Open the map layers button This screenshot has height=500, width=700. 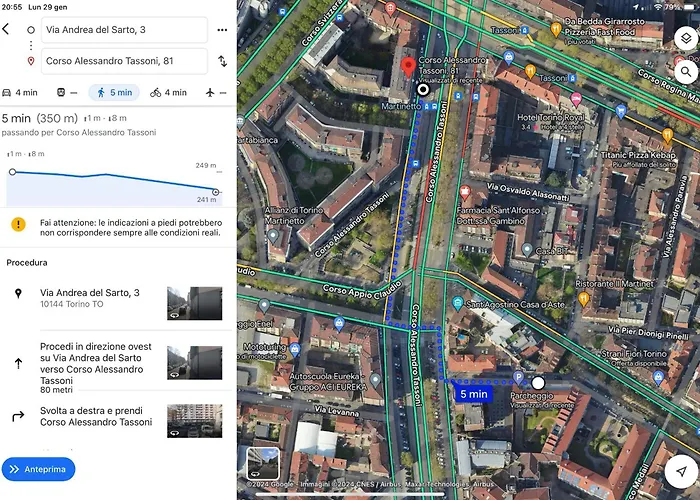click(x=686, y=38)
